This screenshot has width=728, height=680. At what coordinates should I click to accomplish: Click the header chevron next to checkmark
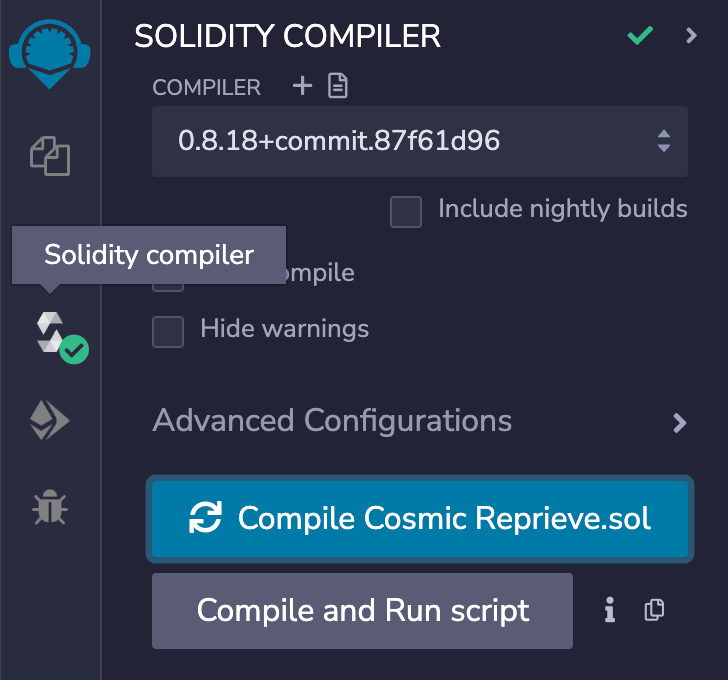pos(691,36)
